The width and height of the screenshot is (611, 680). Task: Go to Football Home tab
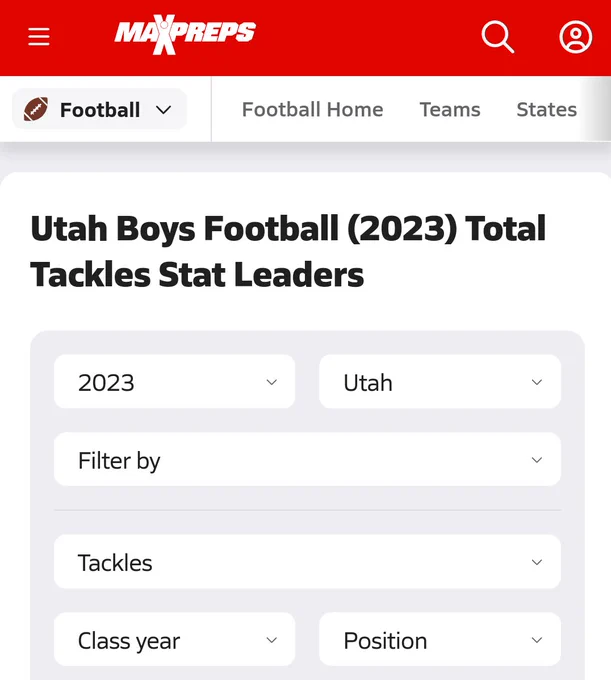[x=313, y=109]
